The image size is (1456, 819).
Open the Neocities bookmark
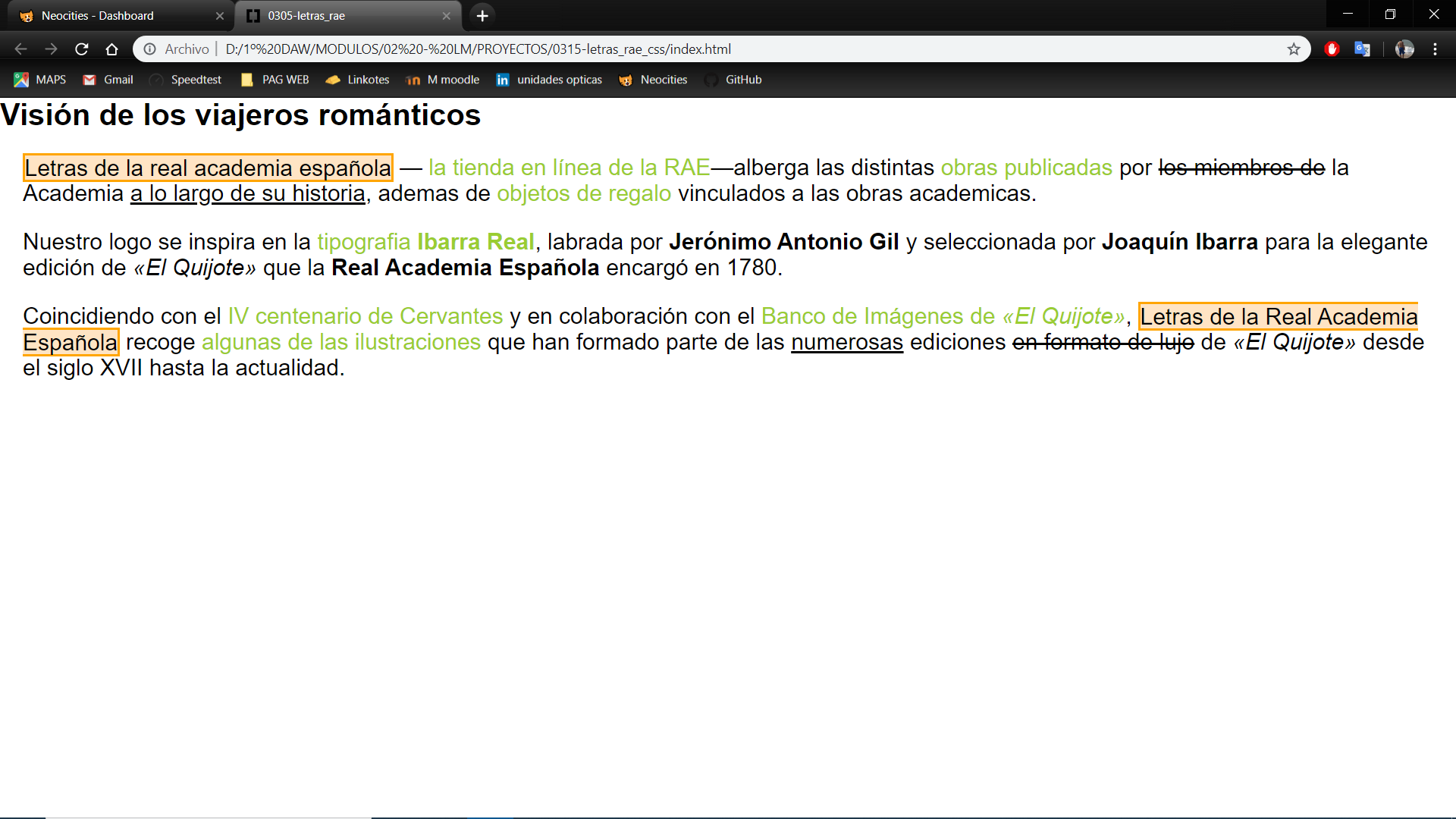653,80
